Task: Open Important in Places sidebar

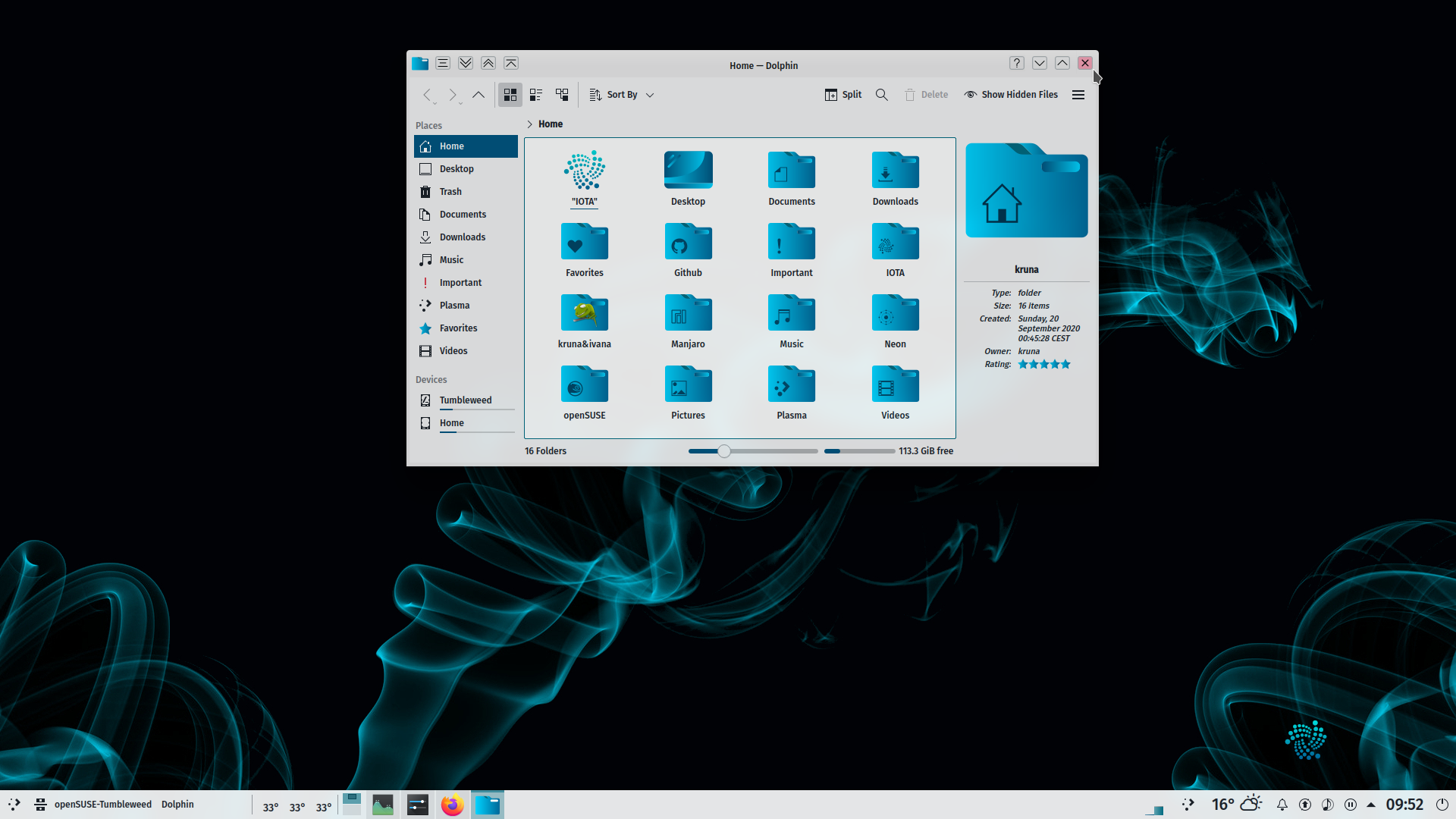Action: pyautogui.click(x=466, y=283)
